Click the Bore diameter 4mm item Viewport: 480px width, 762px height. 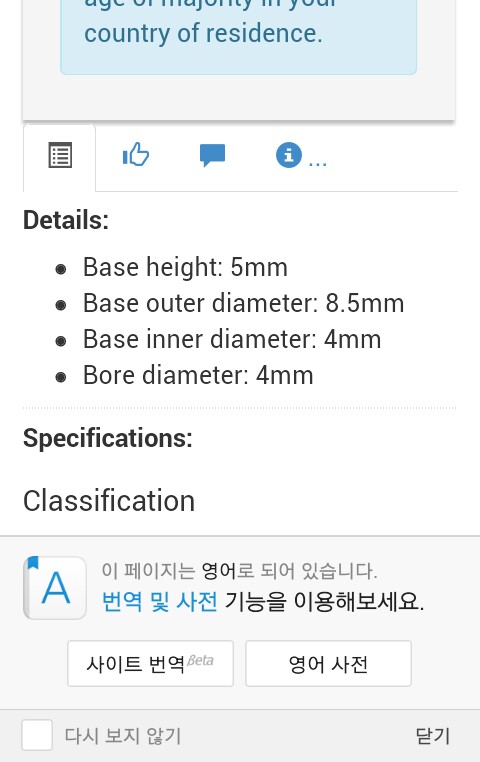point(198,375)
